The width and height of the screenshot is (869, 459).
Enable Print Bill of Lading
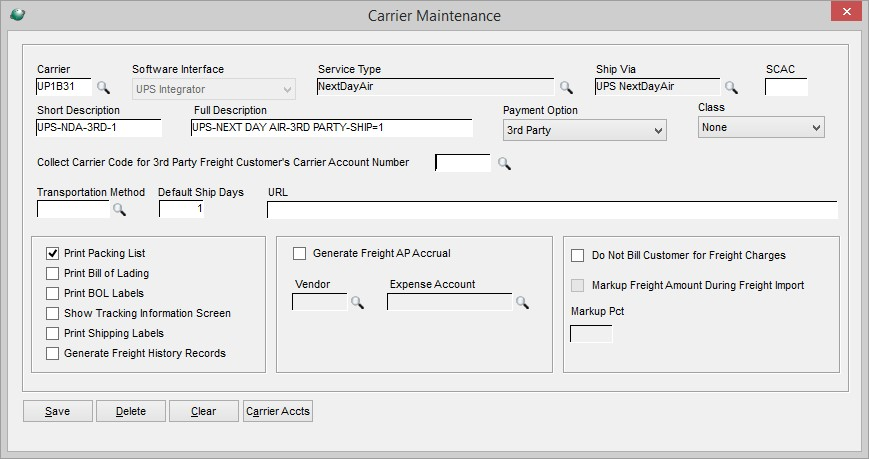pos(52,273)
